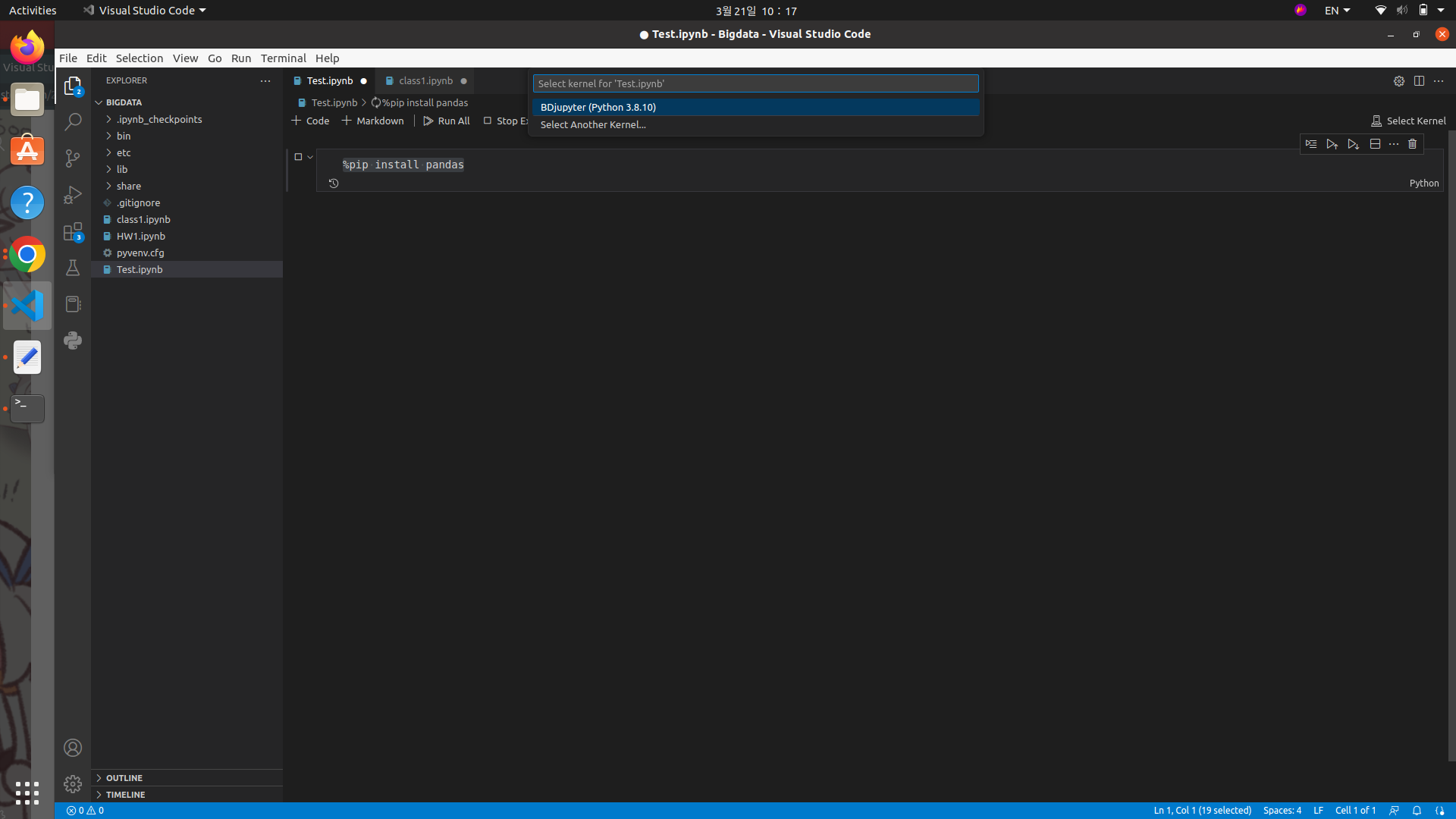Open the Python activity bar icon
This screenshot has width=1456, height=819.
coord(73,340)
